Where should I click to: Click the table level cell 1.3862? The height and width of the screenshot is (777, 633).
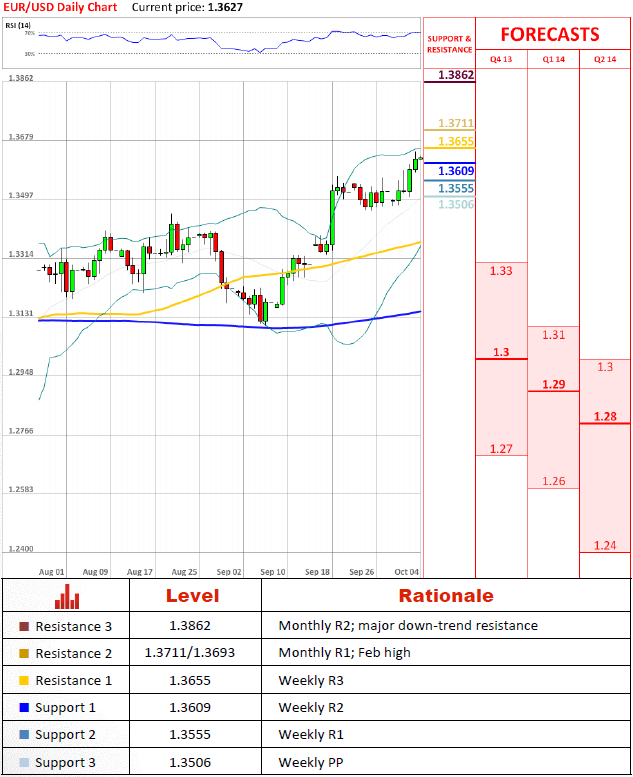[x=190, y=625]
